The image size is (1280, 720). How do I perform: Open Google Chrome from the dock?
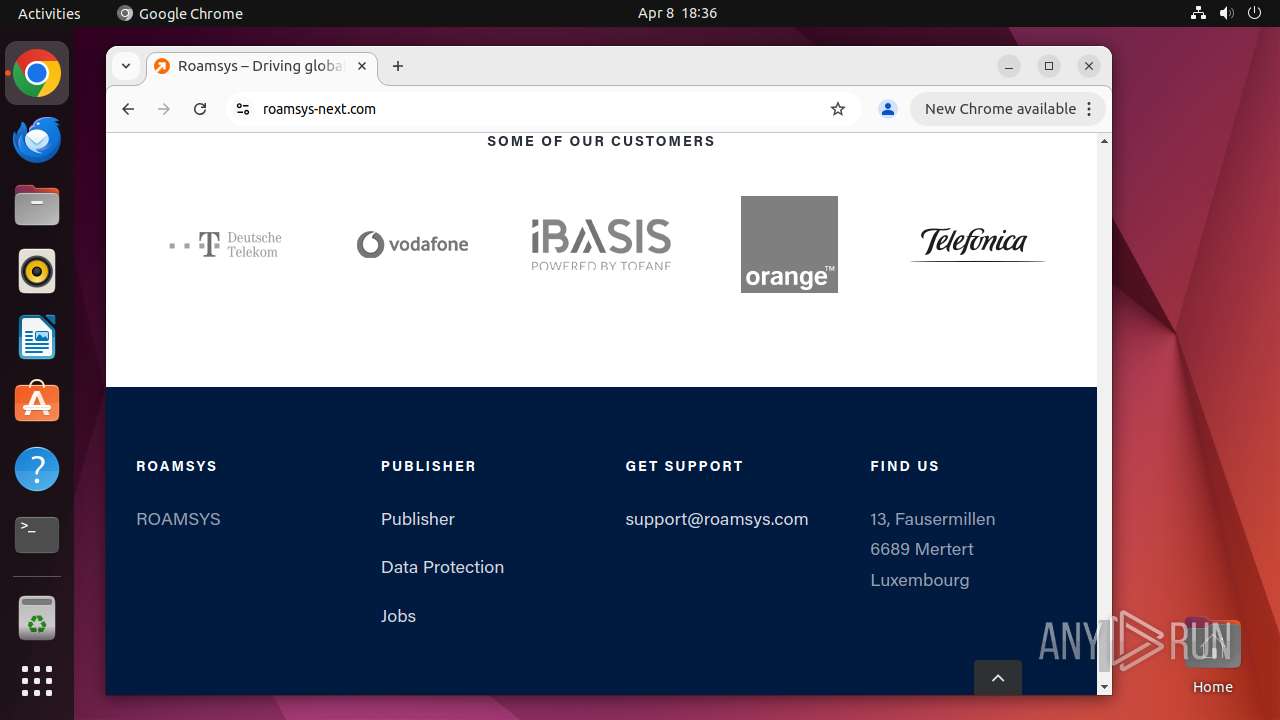pyautogui.click(x=37, y=74)
